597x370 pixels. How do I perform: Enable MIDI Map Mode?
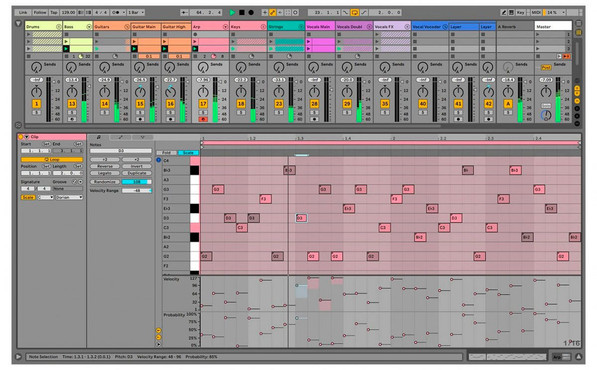pos(536,13)
